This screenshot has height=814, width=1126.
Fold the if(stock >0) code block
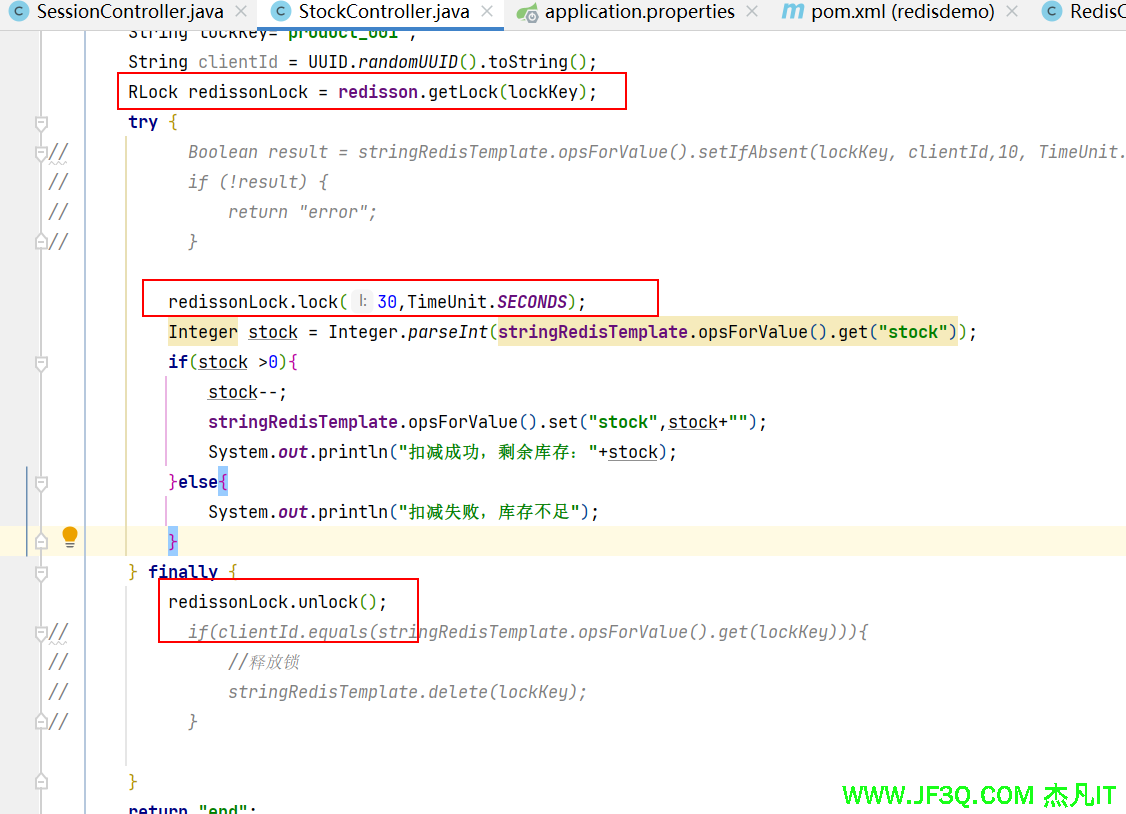(x=41, y=362)
